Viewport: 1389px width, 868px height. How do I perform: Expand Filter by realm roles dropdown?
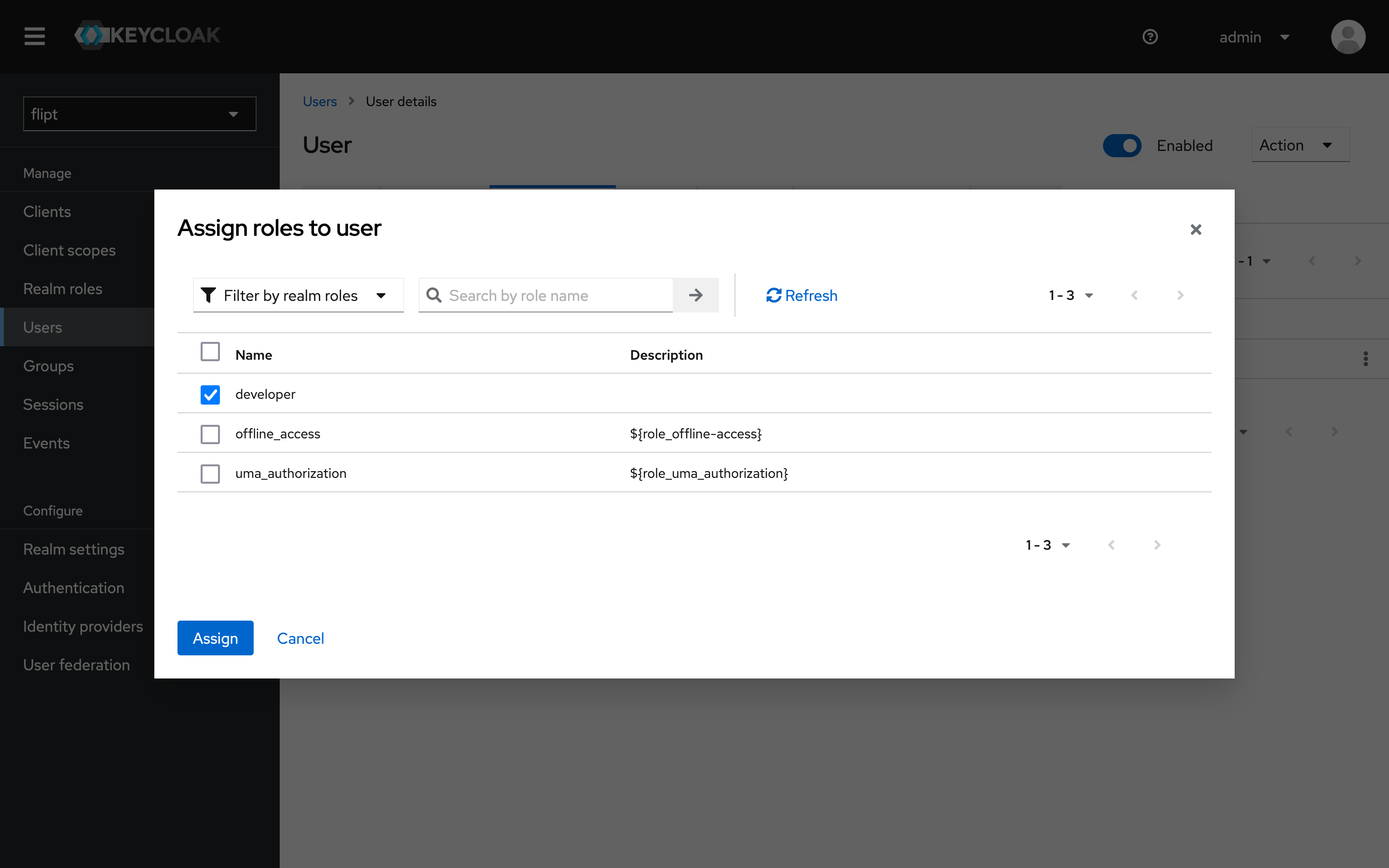(x=299, y=295)
